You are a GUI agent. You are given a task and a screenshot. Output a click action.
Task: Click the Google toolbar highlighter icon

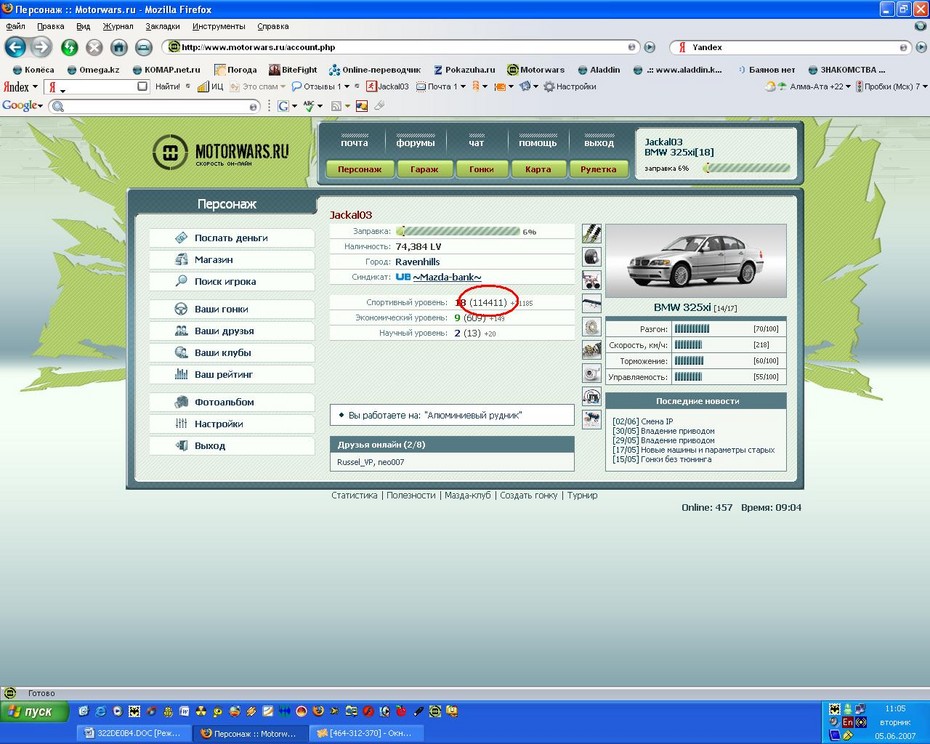(x=379, y=106)
